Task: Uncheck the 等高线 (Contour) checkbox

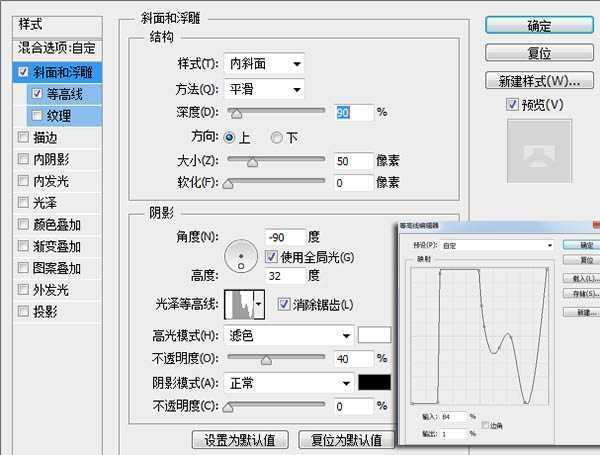Action: (38, 94)
